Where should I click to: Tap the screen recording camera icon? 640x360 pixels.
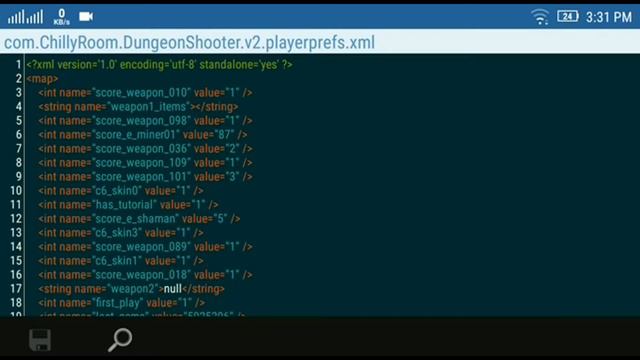click(86, 16)
